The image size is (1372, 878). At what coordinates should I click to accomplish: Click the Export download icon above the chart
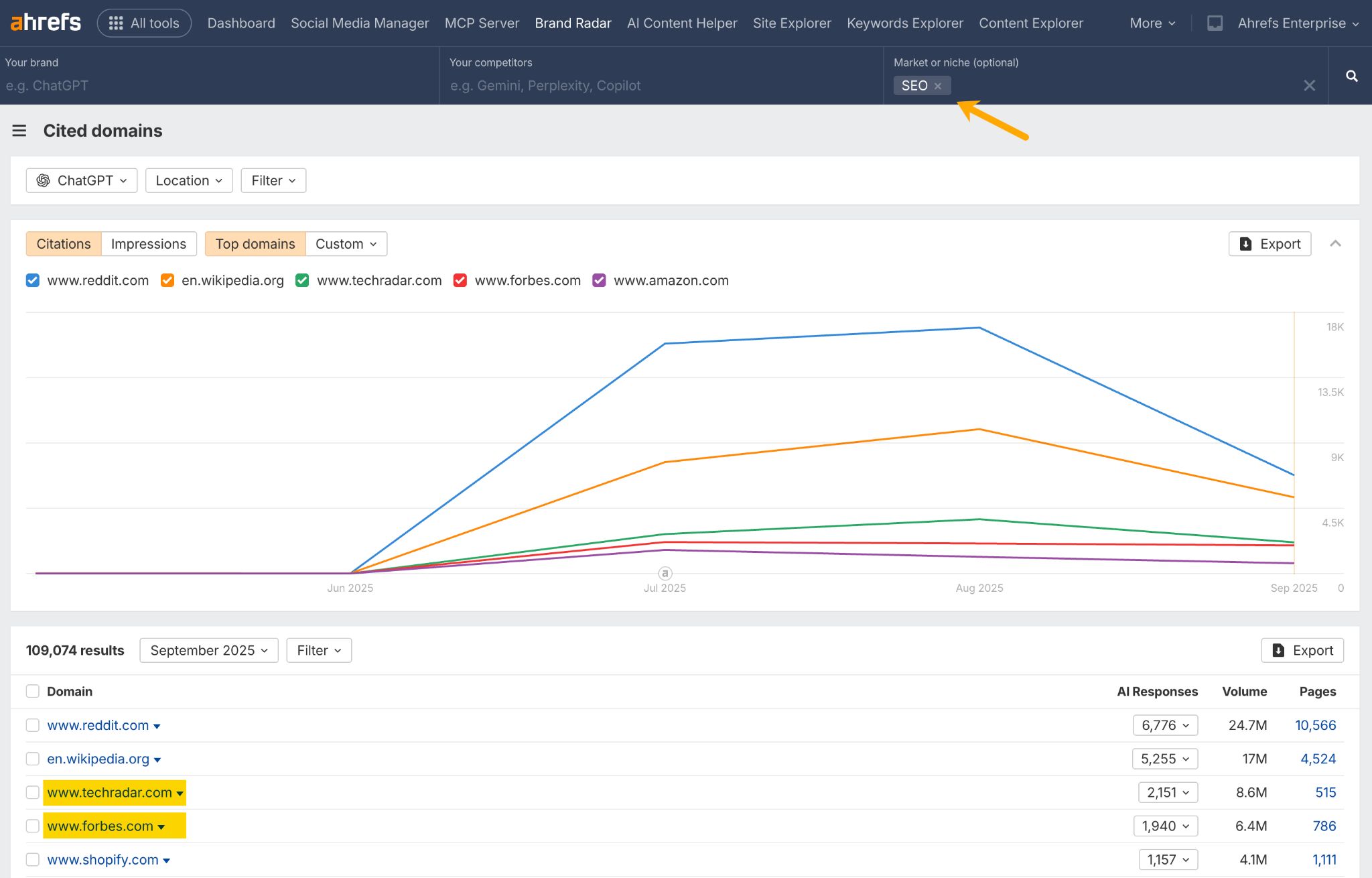(1246, 243)
